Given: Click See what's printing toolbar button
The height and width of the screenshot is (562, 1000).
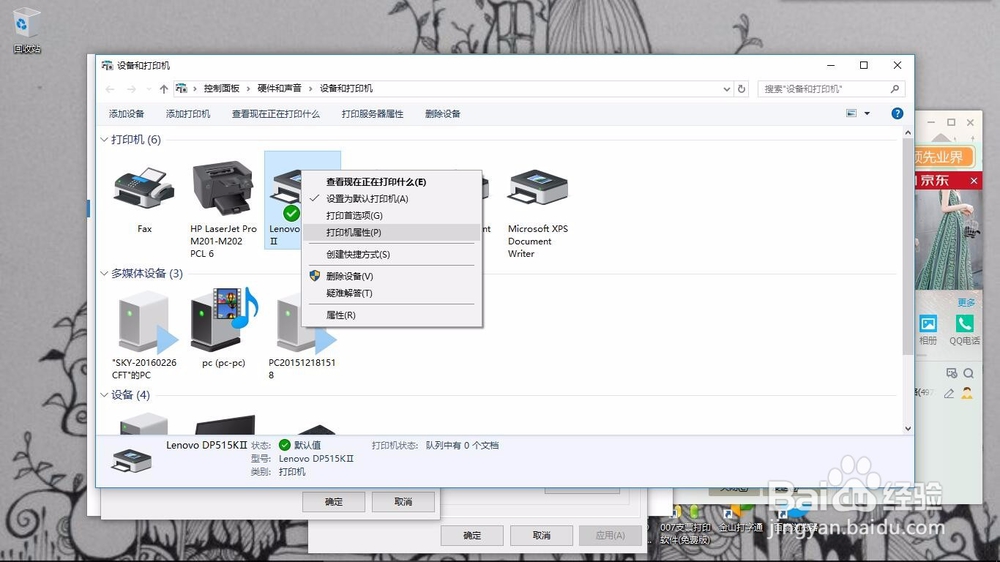Looking at the screenshot, I should coord(276,114).
